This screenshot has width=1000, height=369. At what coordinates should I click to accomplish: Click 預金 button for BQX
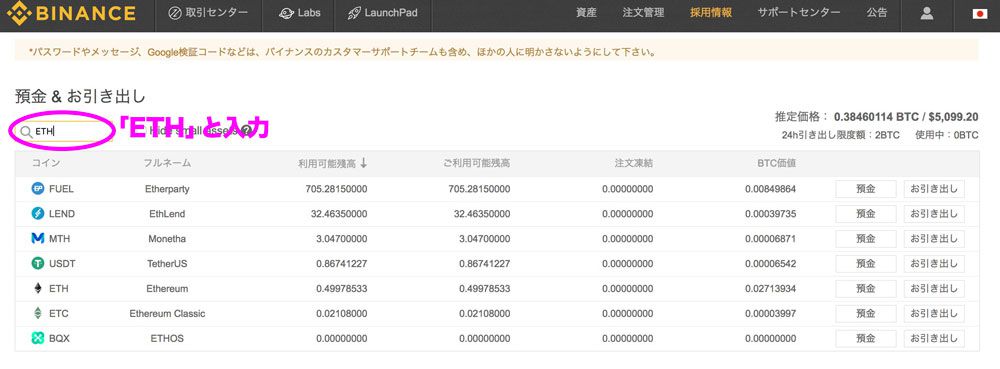(865, 338)
